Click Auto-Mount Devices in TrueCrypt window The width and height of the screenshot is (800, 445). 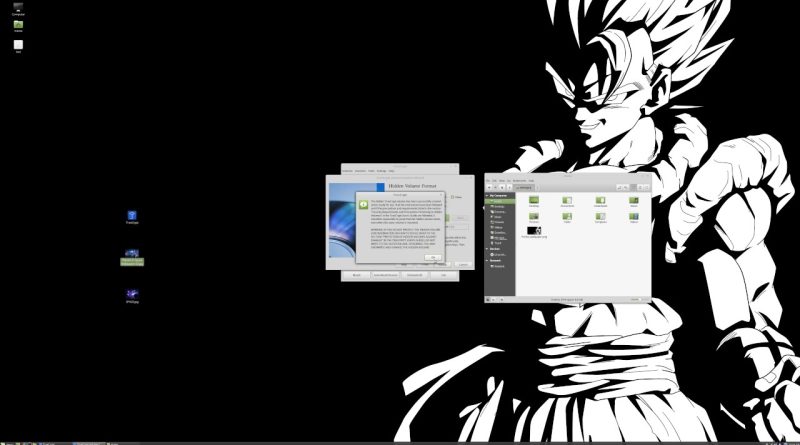point(386,275)
